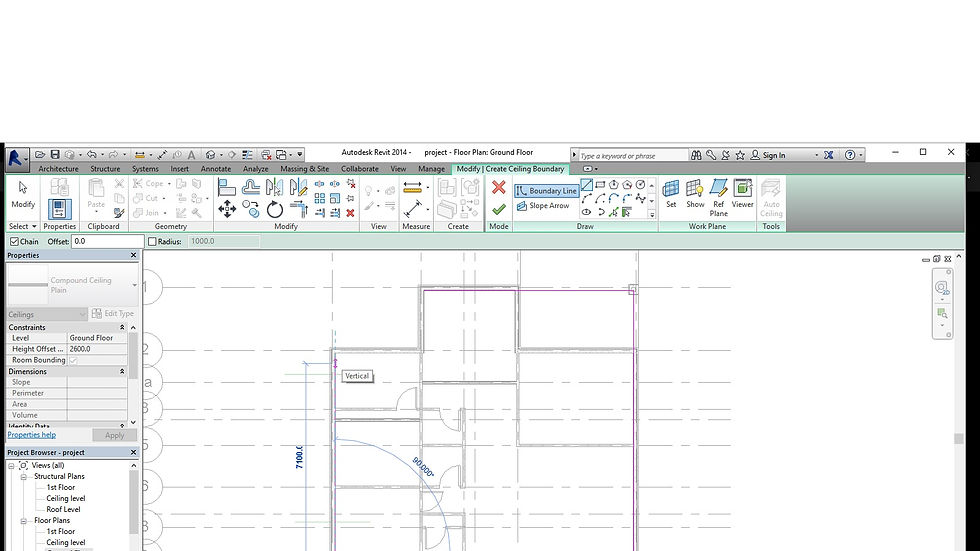Screen dimensions: 980x551
Task: Select the Line draw tool
Action: pyautogui.click(x=587, y=185)
